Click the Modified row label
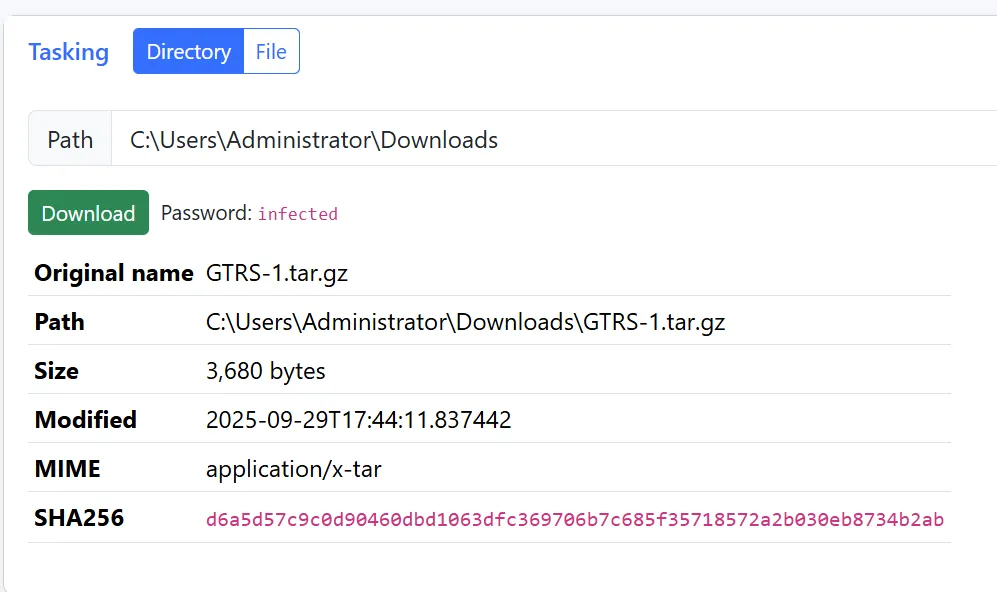The width and height of the screenshot is (997, 592). pyautogui.click(x=86, y=420)
